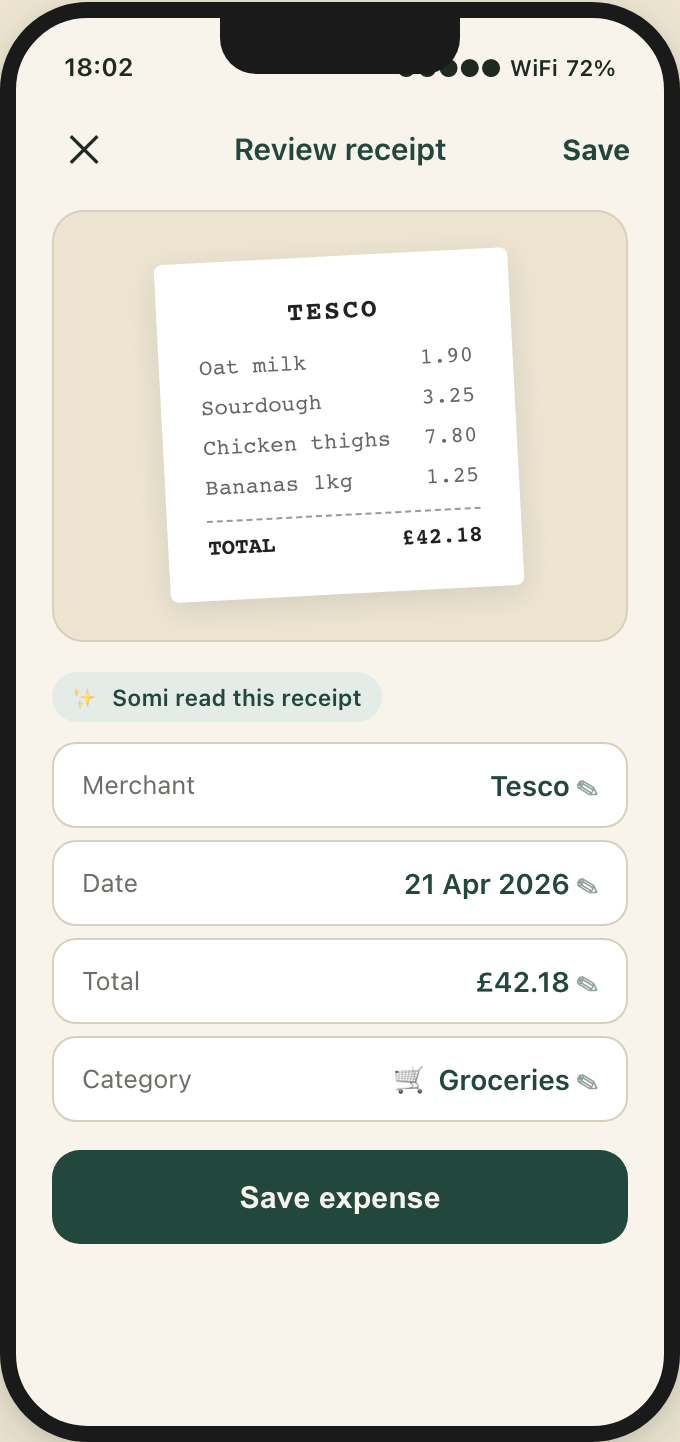Tap the X to discard the receipt review
The height and width of the screenshot is (1442, 680).
click(84, 149)
